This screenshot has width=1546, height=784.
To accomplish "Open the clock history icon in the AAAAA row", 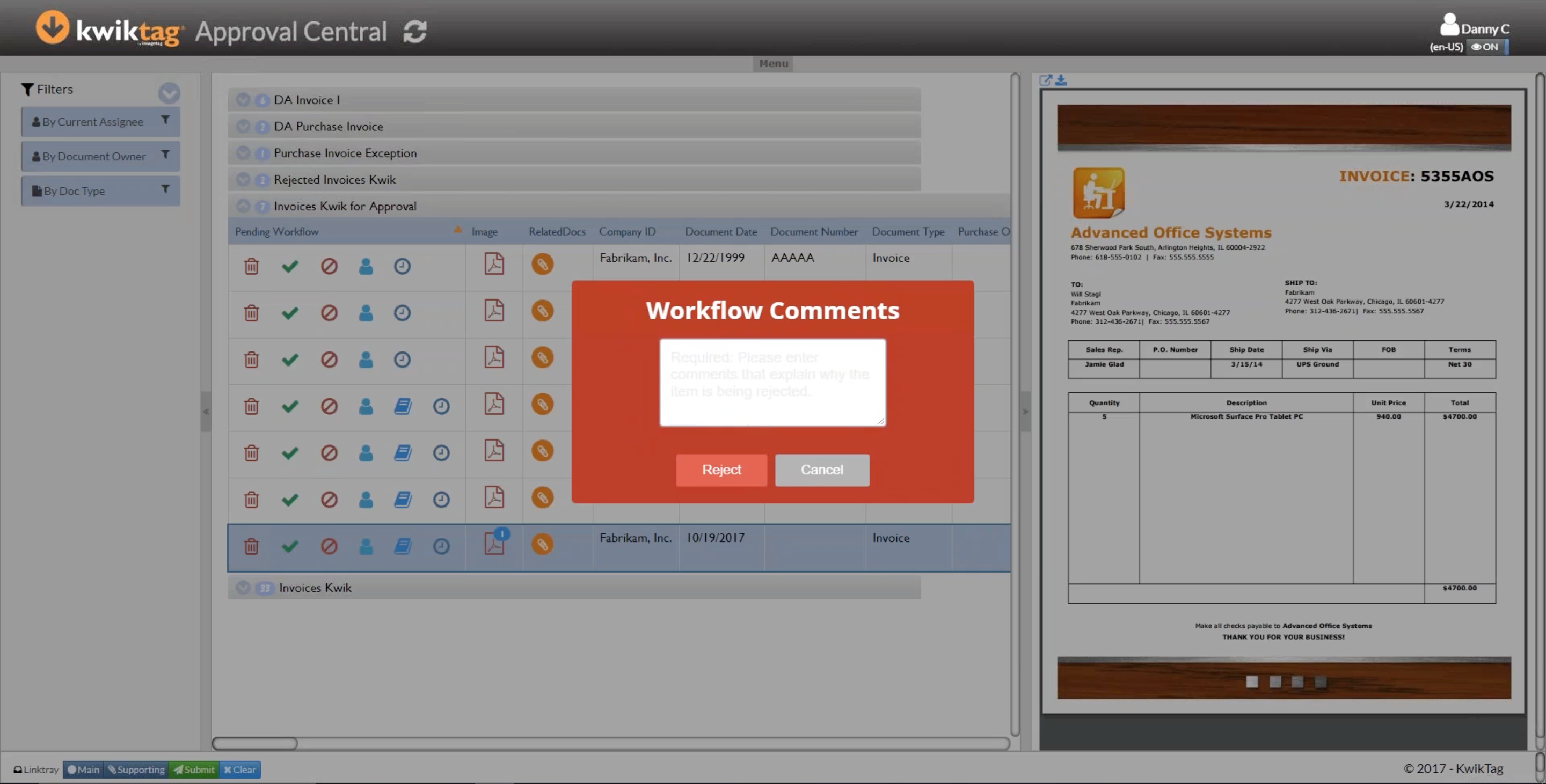I will pos(402,266).
